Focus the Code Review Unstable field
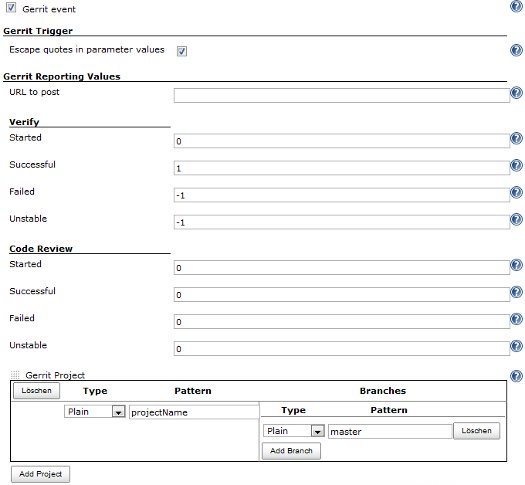This screenshot has height=485, width=525. (x=342, y=349)
